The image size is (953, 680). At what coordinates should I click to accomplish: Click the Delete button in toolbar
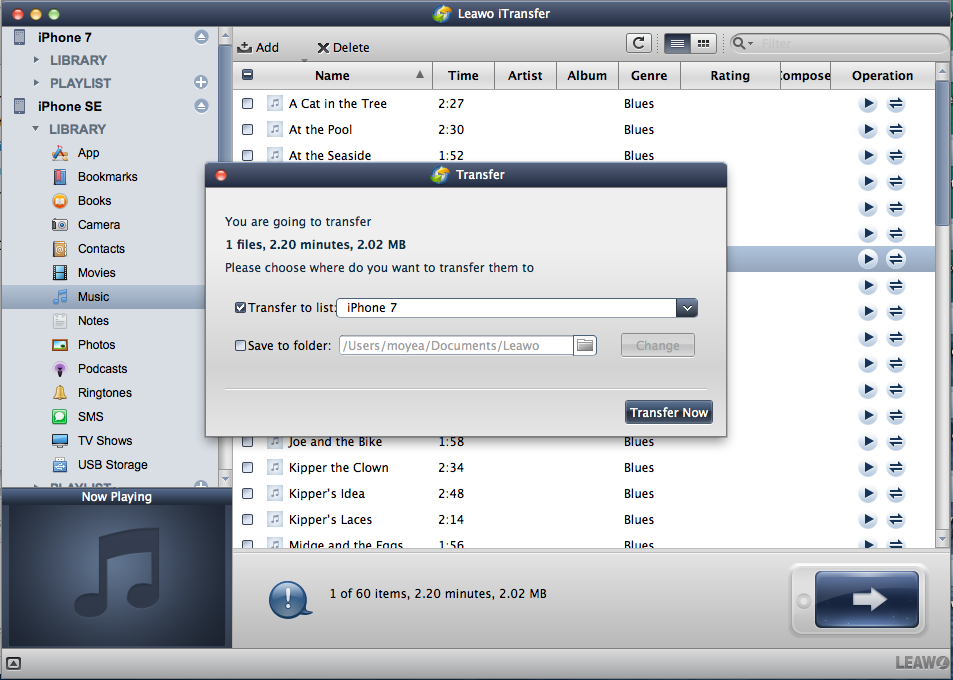click(343, 47)
